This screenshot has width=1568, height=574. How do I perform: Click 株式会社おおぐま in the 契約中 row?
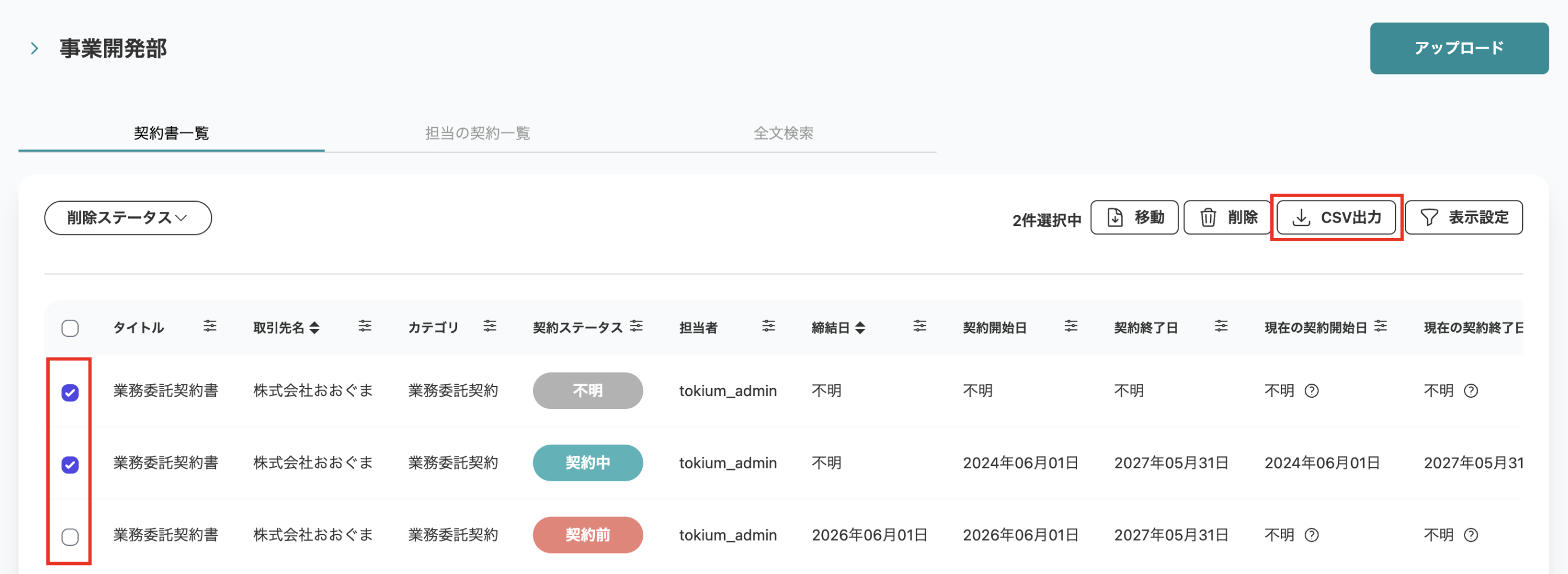coord(313,463)
